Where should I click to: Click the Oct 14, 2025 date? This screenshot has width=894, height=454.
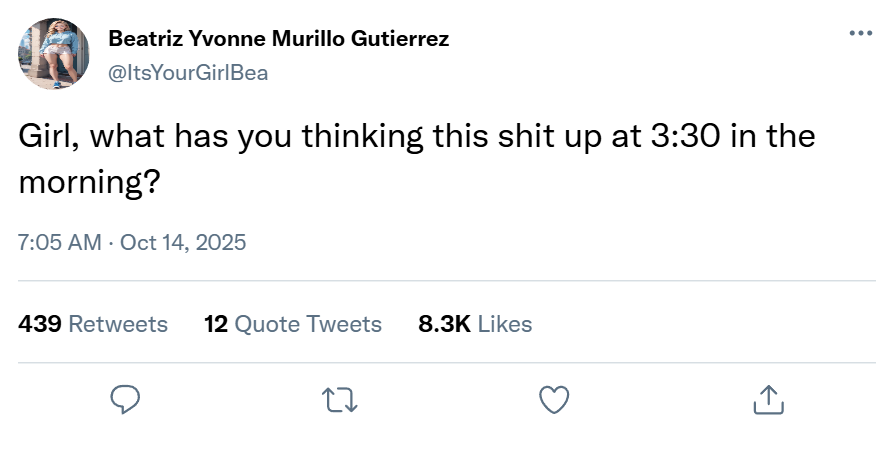pyautogui.click(x=183, y=242)
